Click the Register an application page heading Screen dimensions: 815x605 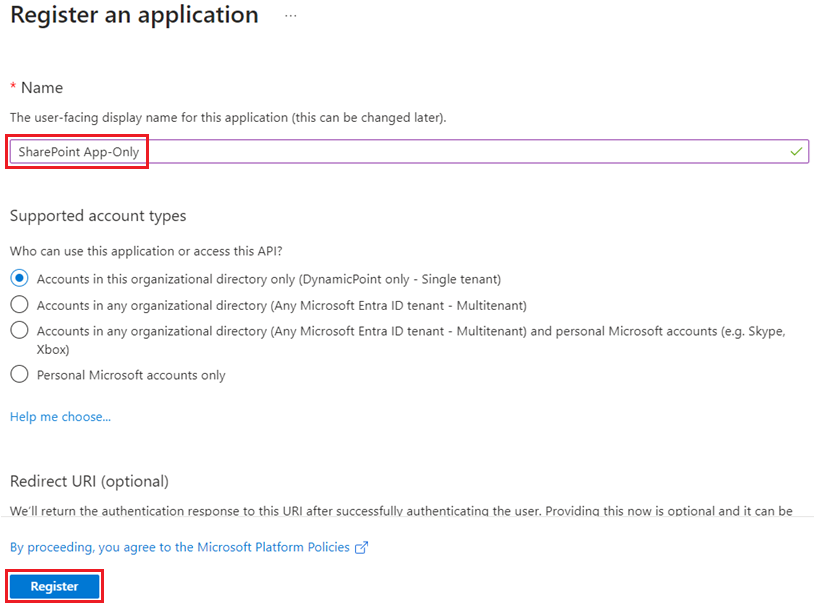point(134,16)
